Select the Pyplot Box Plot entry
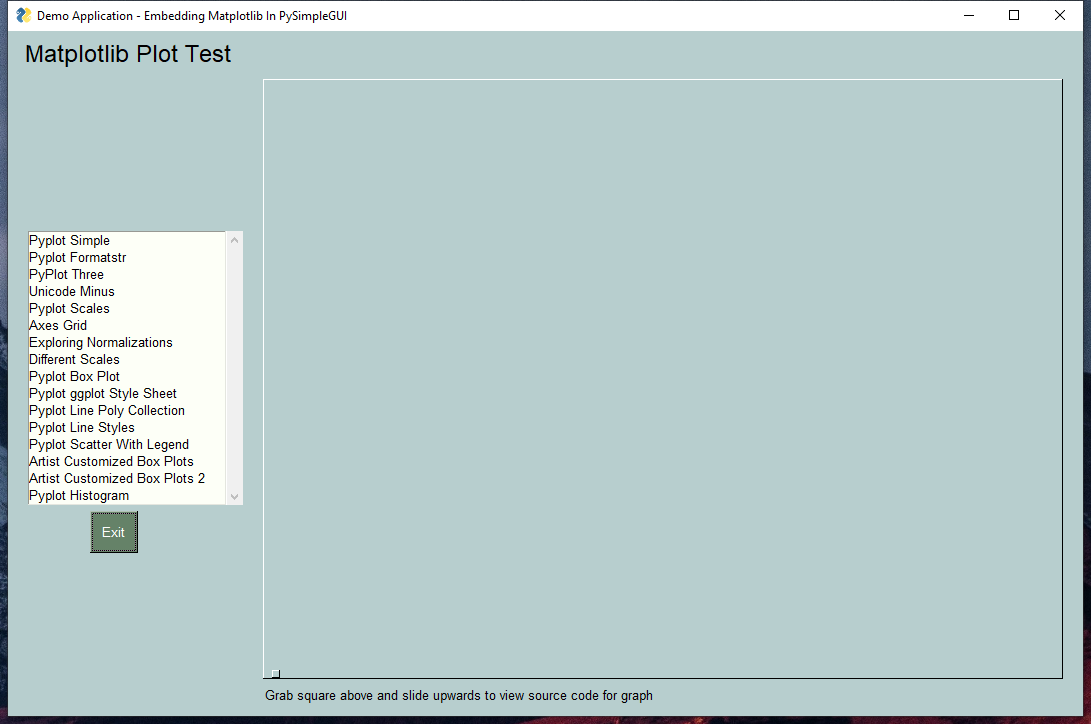1091x724 pixels. (x=75, y=377)
